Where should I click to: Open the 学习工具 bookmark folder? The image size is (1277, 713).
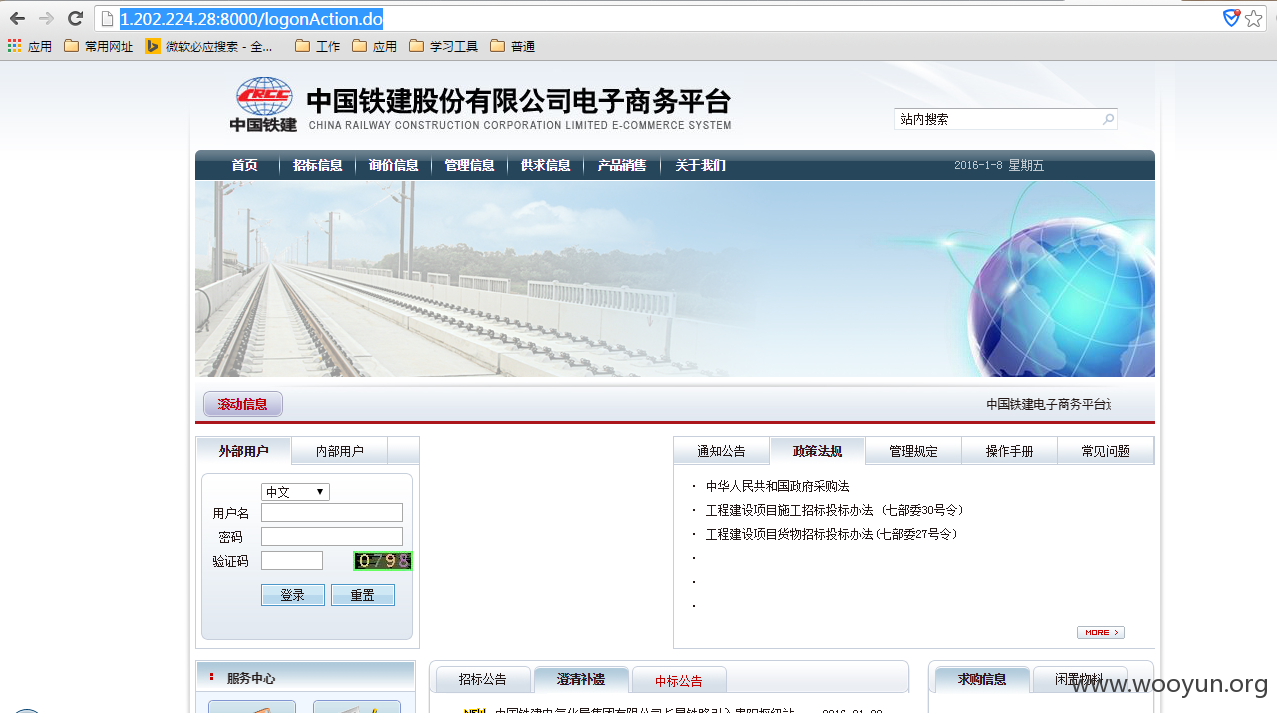(x=444, y=46)
